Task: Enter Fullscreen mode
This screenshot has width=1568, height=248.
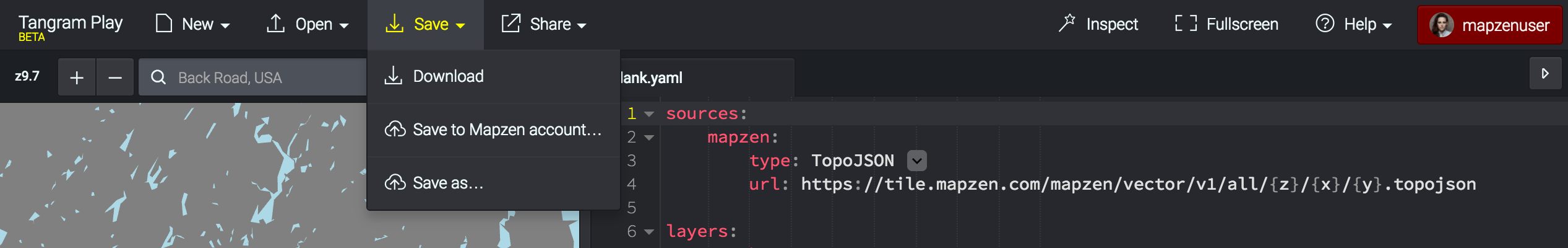Action: click(x=1226, y=24)
